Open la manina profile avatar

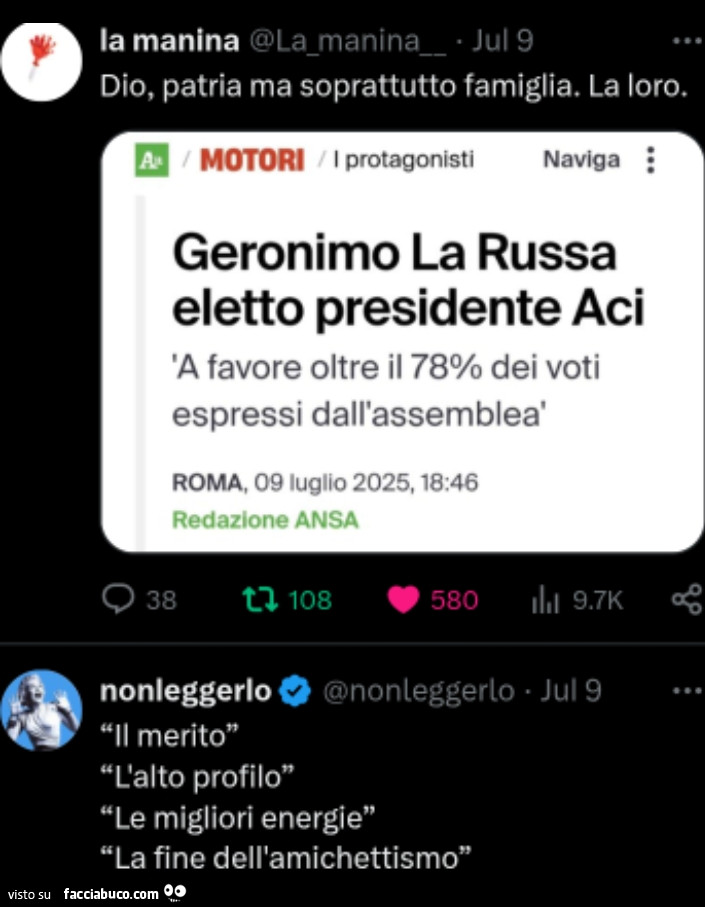coord(42,61)
